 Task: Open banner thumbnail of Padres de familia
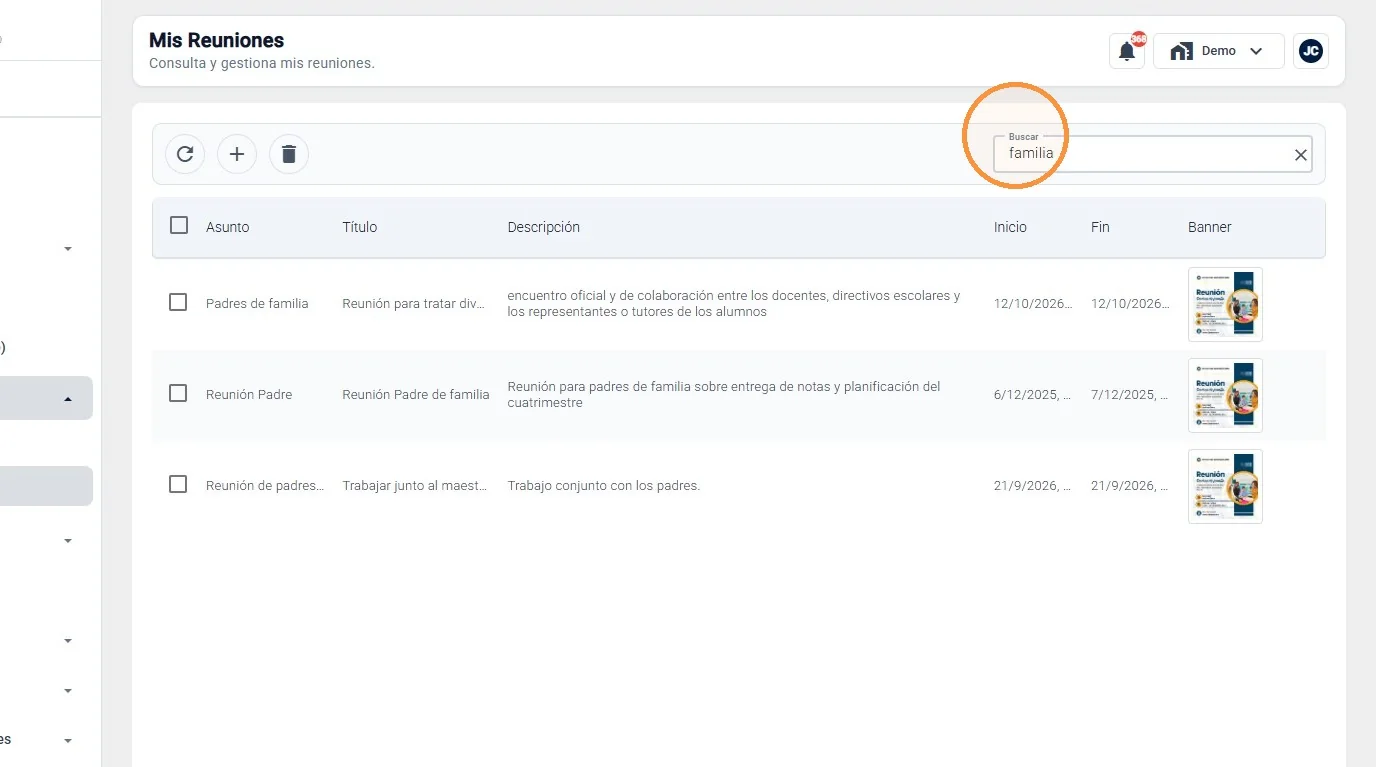(1225, 304)
